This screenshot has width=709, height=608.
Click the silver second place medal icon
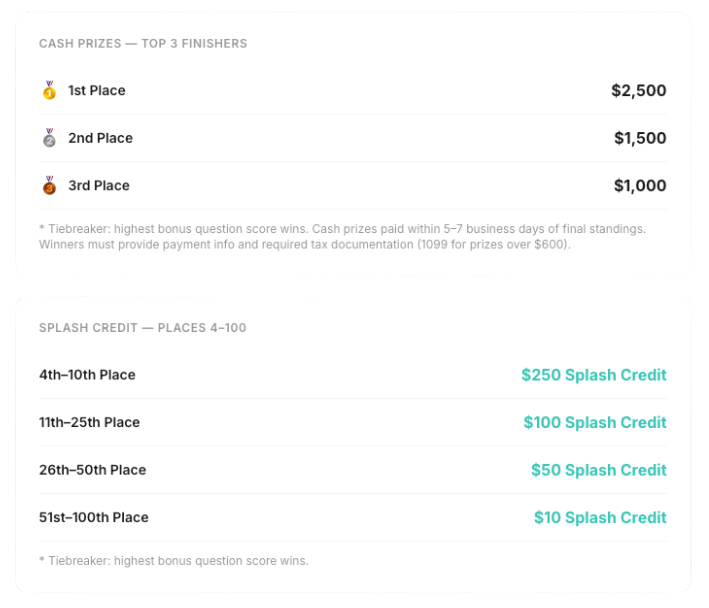point(49,138)
